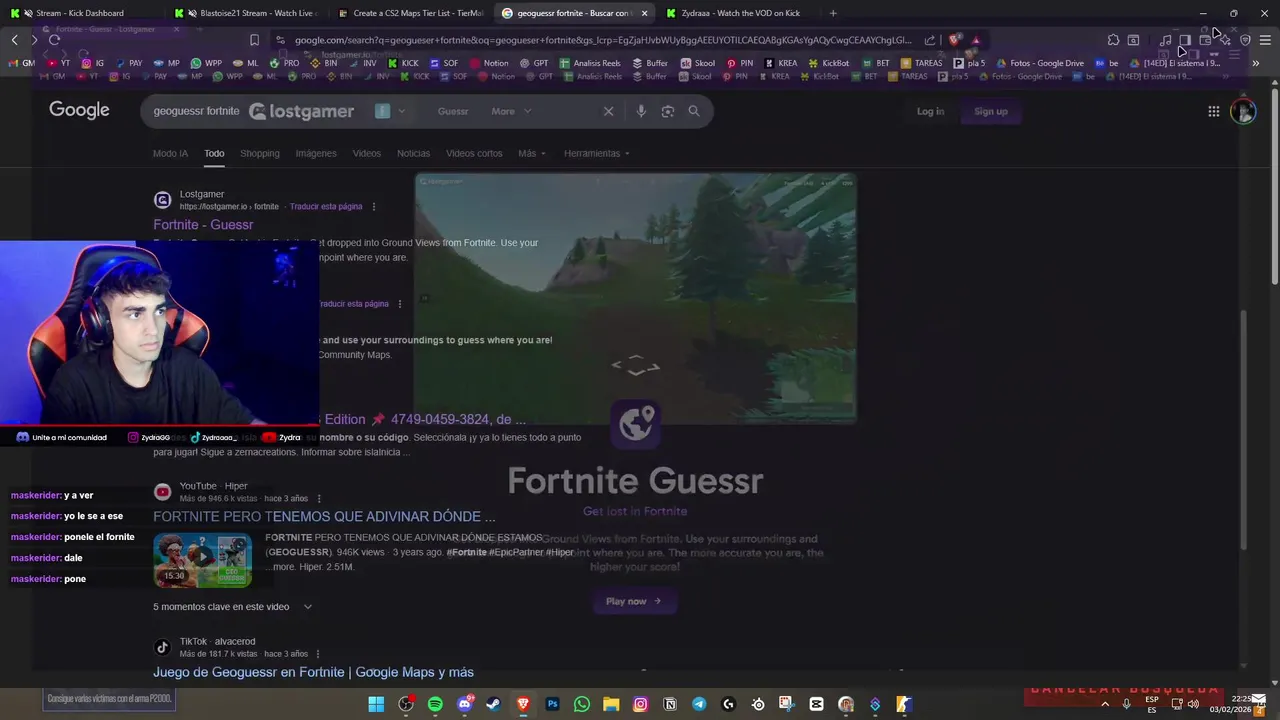Open Fotos - Google Drive bookmark
The height and width of the screenshot is (720, 1280).
click(x=1039, y=63)
